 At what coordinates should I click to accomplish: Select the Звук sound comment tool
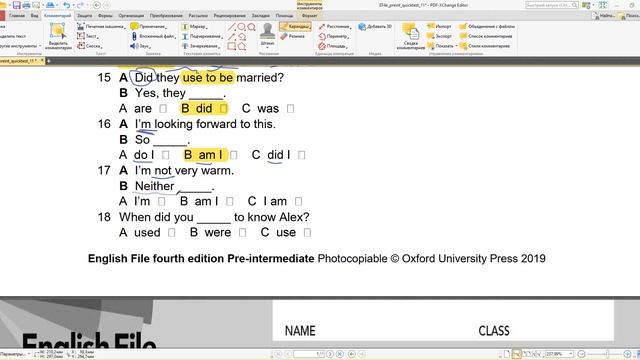tap(140, 46)
